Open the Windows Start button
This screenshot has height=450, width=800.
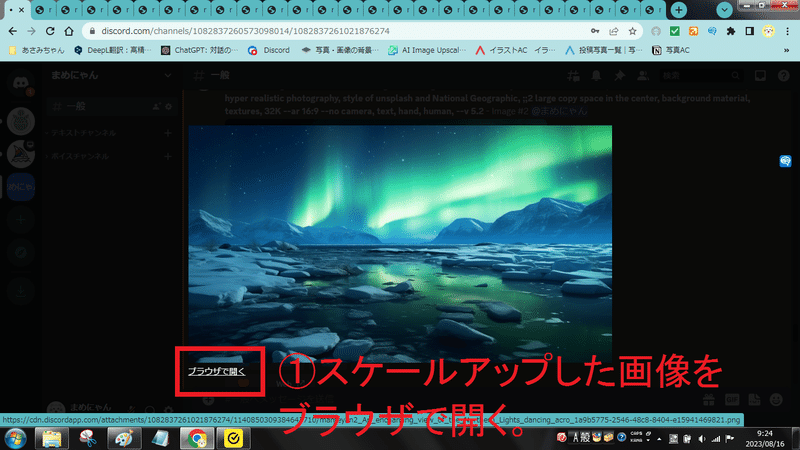[x=15, y=438]
